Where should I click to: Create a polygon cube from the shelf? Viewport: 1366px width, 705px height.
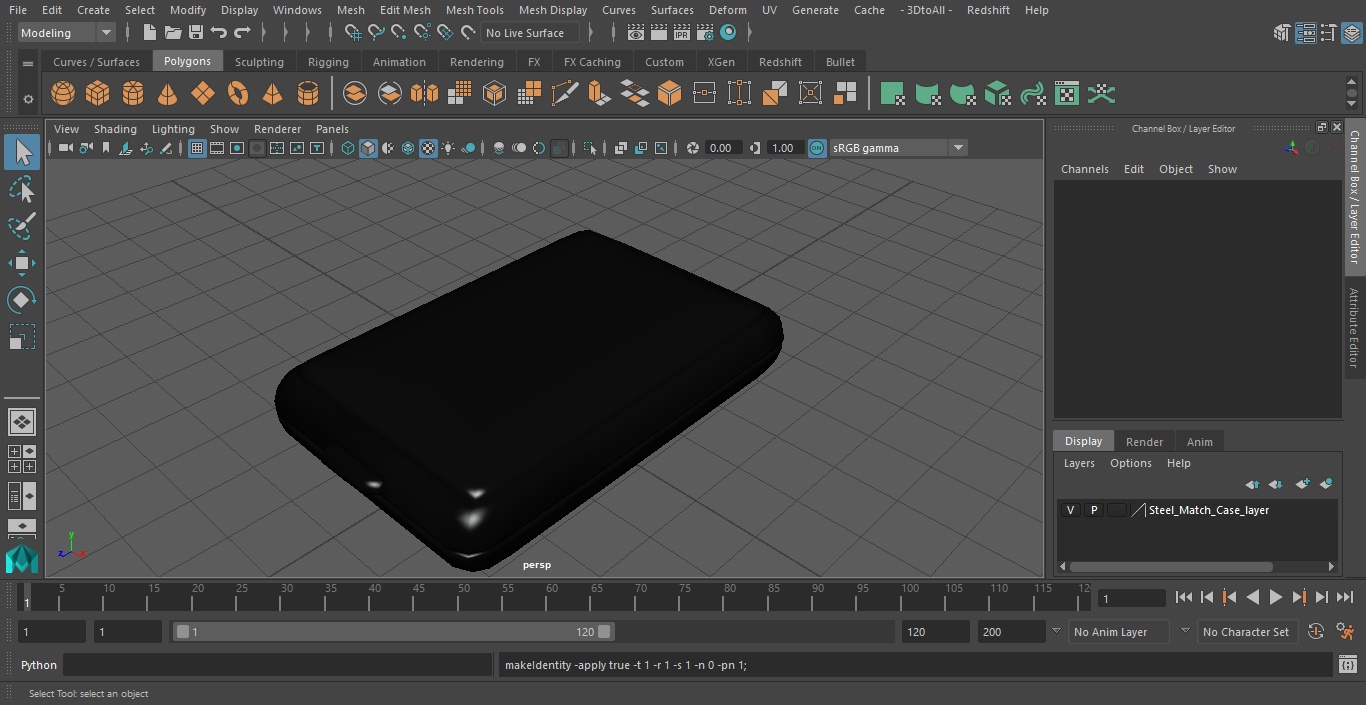click(98, 94)
